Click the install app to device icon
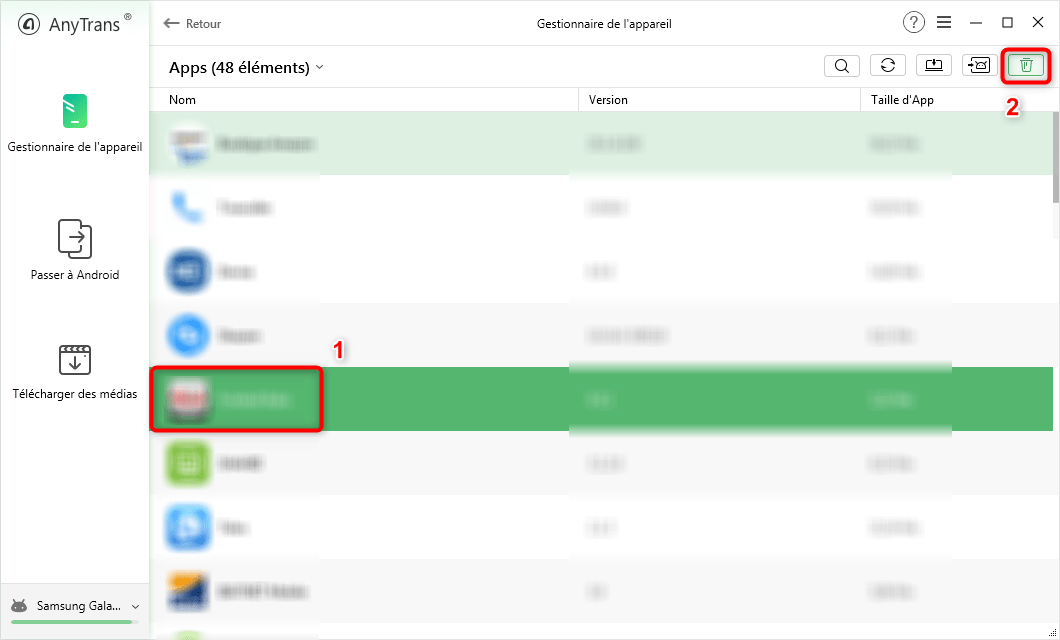This screenshot has height=640, width=1060. pos(980,66)
